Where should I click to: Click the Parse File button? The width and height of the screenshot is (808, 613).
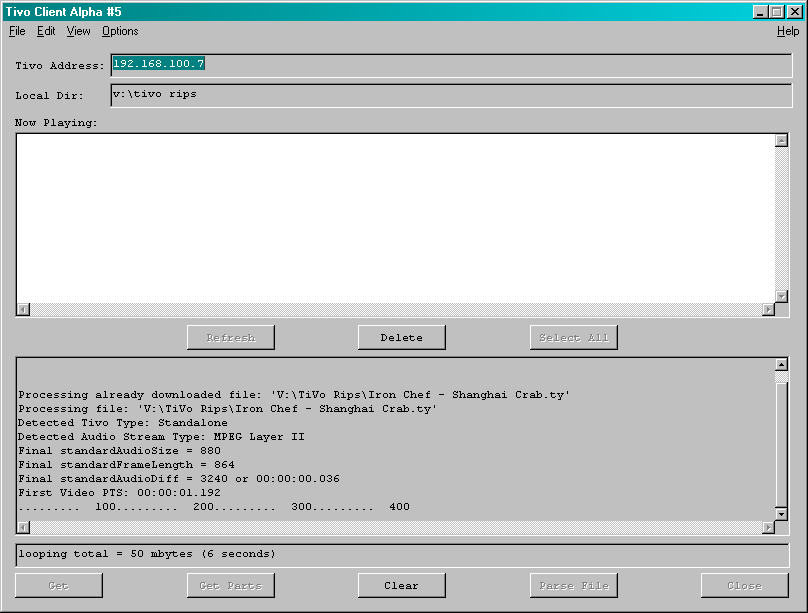(x=573, y=585)
